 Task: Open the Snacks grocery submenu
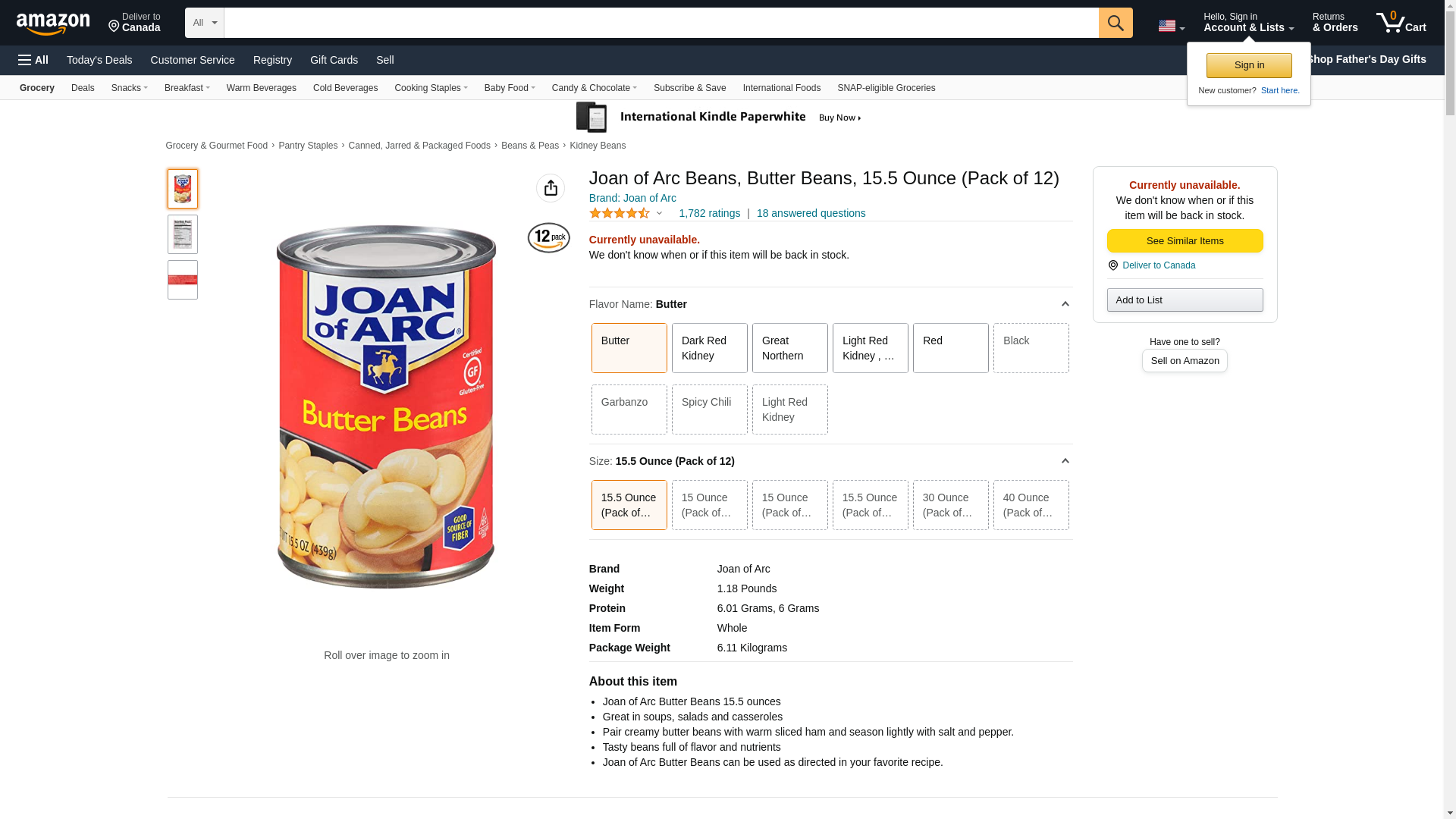click(129, 88)
